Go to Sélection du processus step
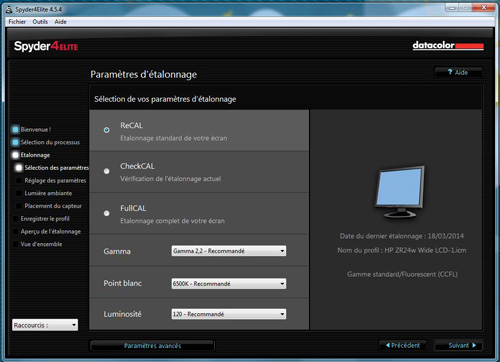This screenshot has height=362, width=500. click(x=50, y=142)
